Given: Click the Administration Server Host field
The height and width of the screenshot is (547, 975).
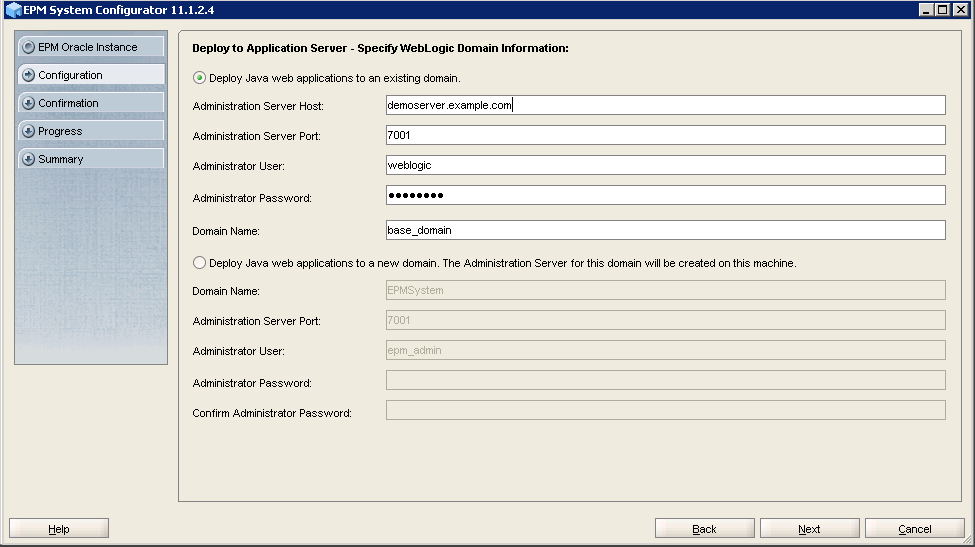Looking at the screenshot, I should coord(665,105).
